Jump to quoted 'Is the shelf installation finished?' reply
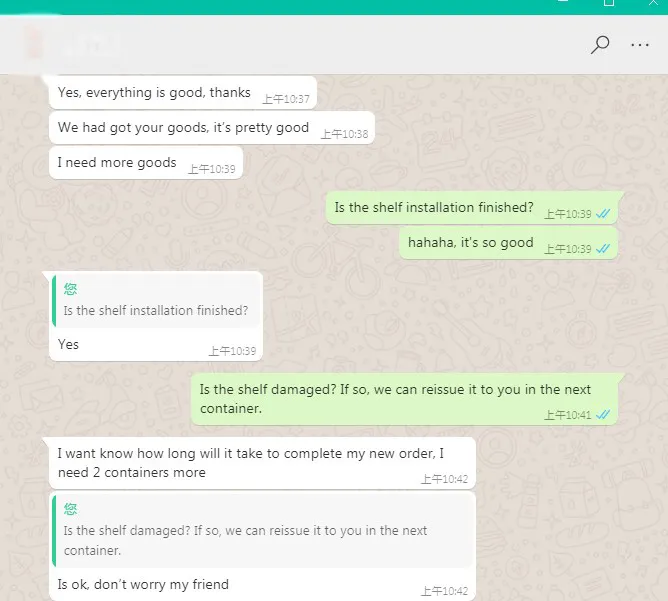This screenshot has width=668, height=601. pyautogui.click(x=156, y=301)
